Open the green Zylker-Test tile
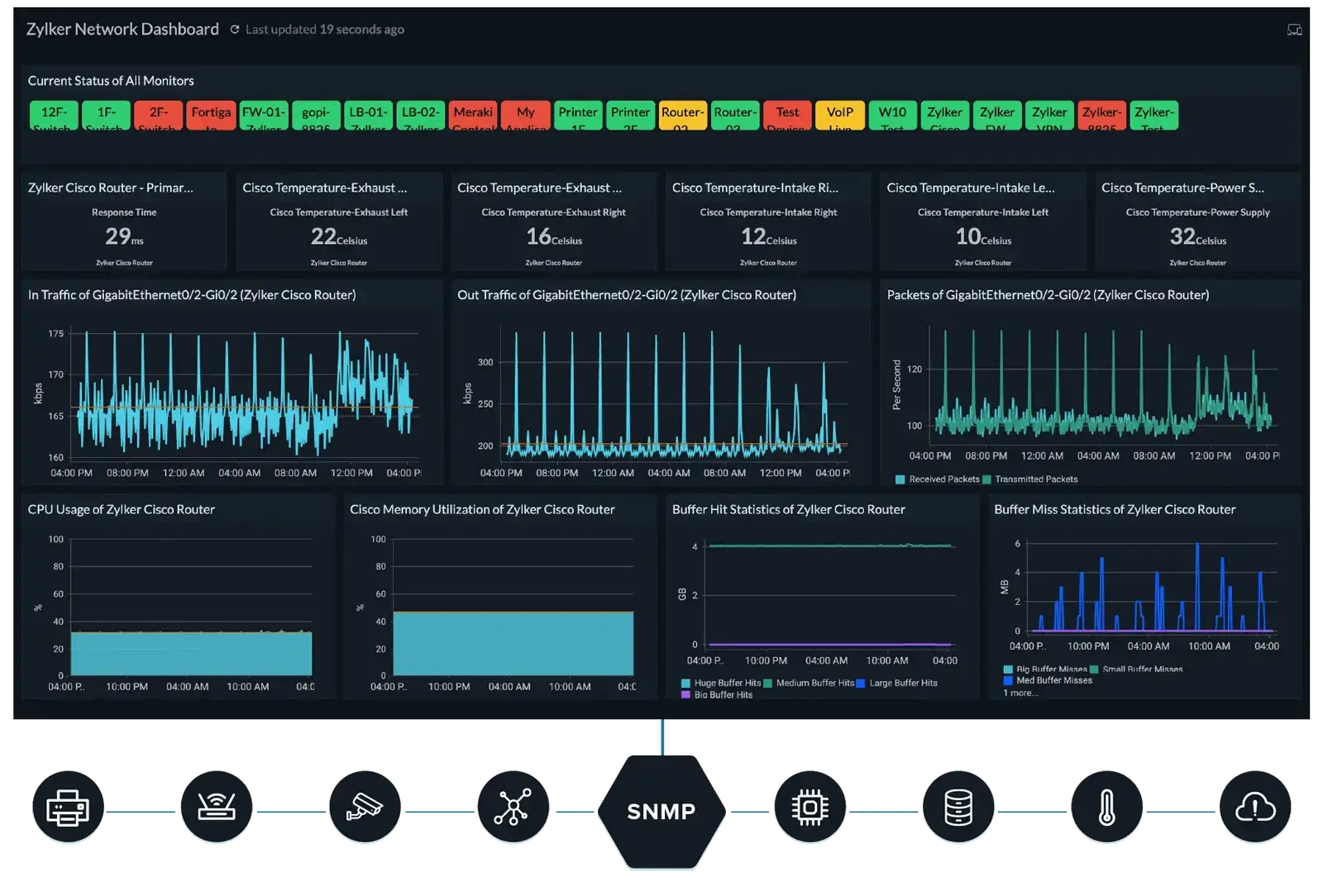 (1154, 116)
